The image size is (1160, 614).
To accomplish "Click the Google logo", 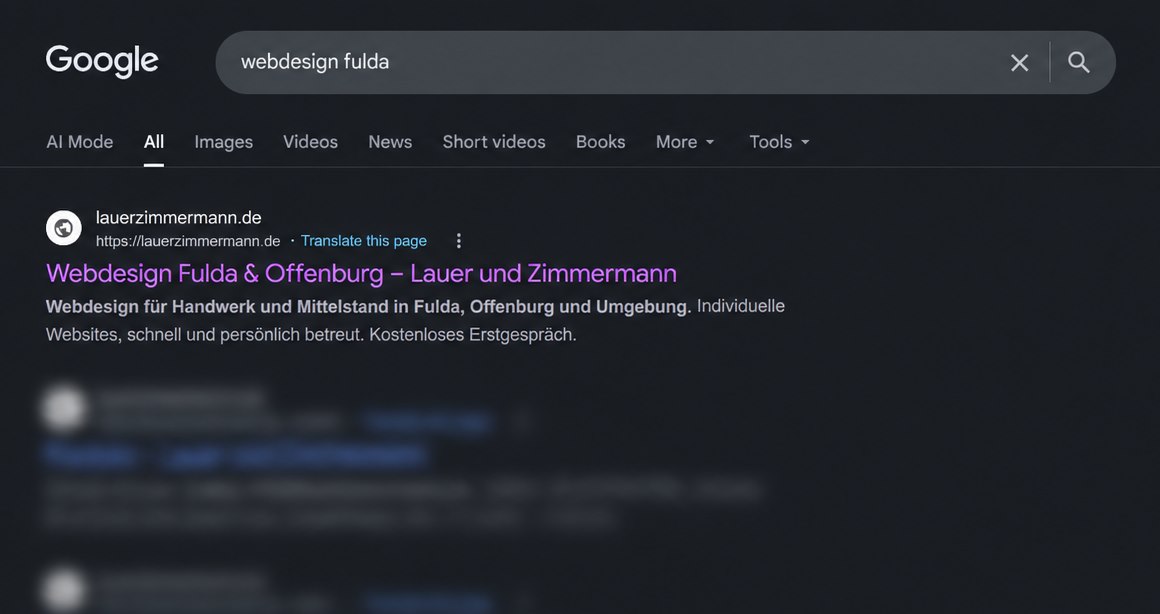I will (x=102, y=61).
